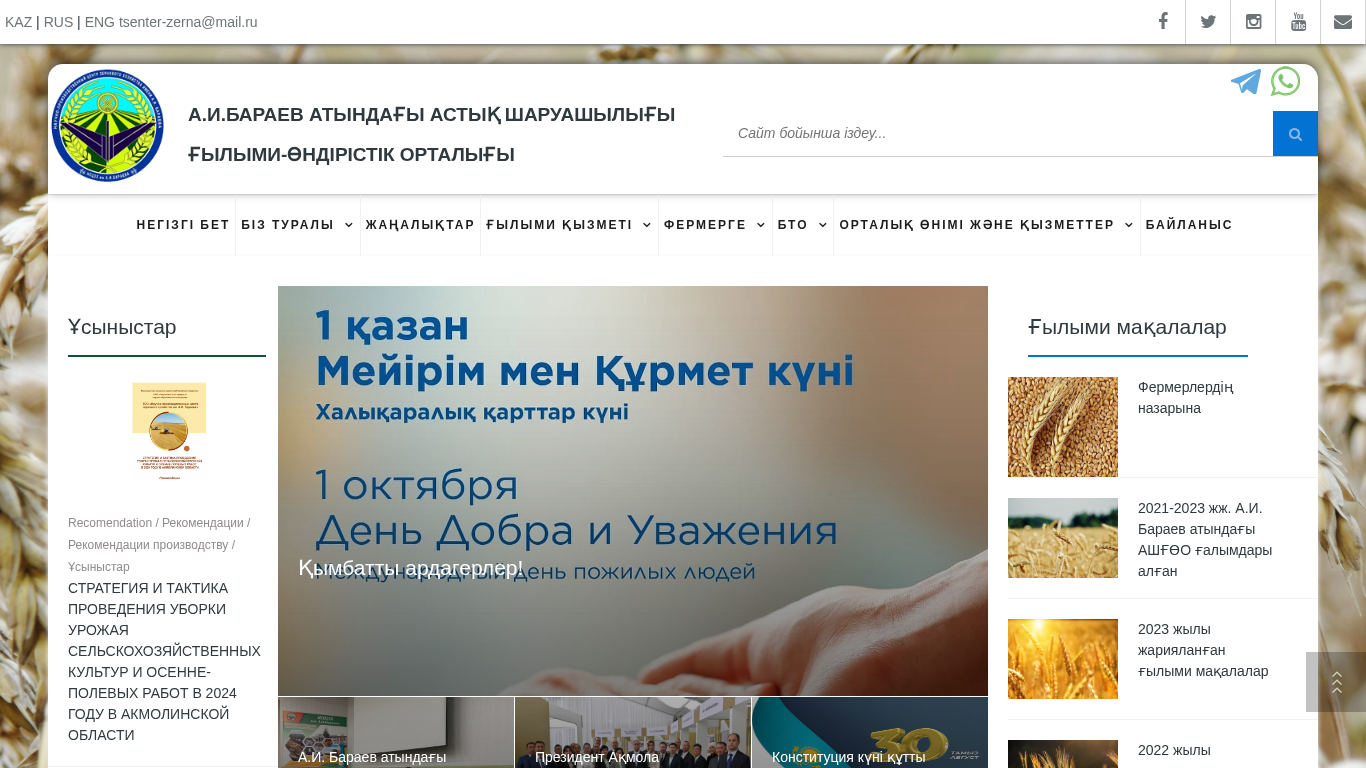Click the site title А.И.БАРАЕВ АТЫНДАҒЫ АСТЫҚ ШАРУАШЫЛЫҒЫ
1366x768 pixels.
pyautogui.click(x=432, y=134)
